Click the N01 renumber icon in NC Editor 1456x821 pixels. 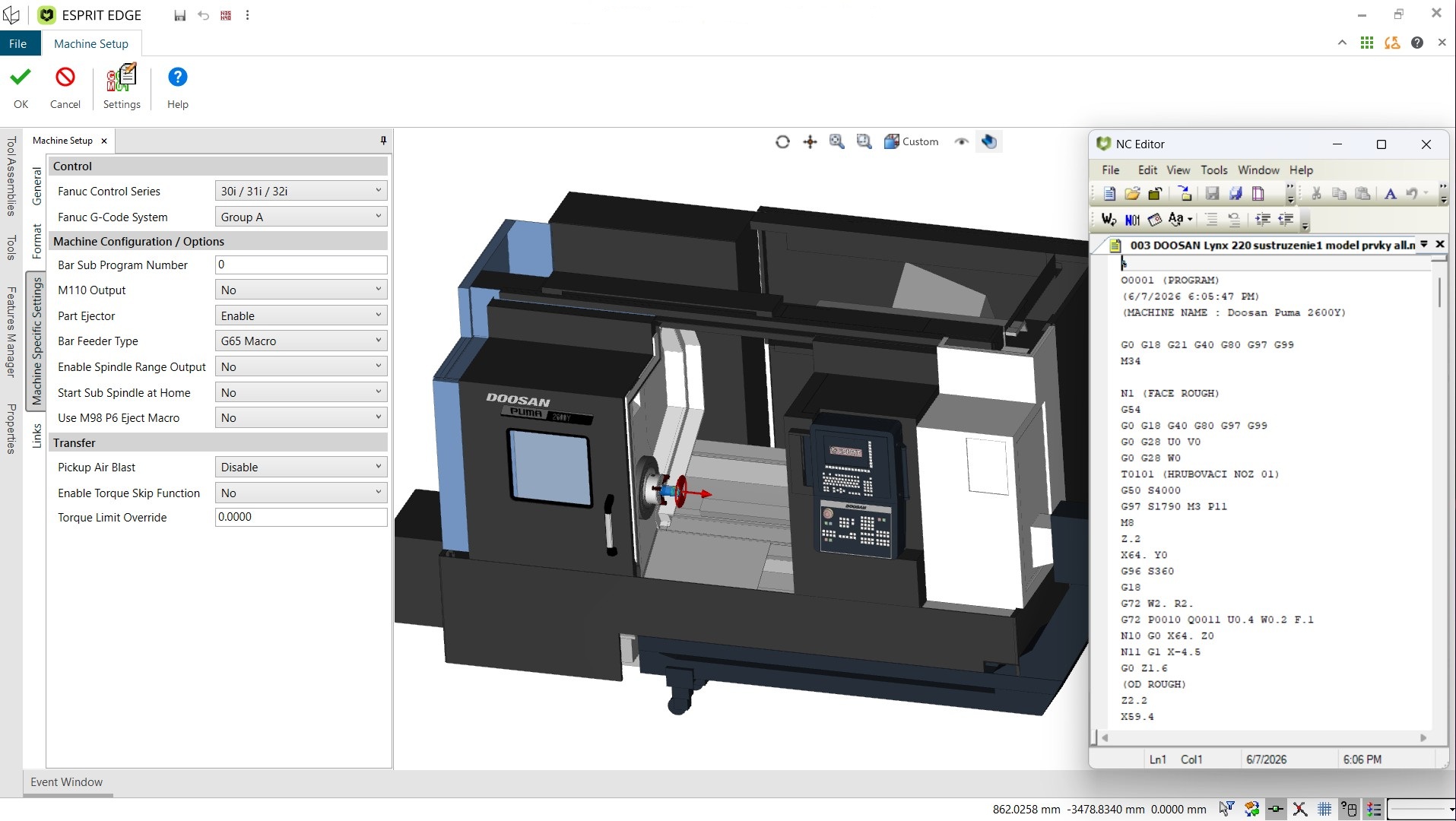click(1132, 220)
